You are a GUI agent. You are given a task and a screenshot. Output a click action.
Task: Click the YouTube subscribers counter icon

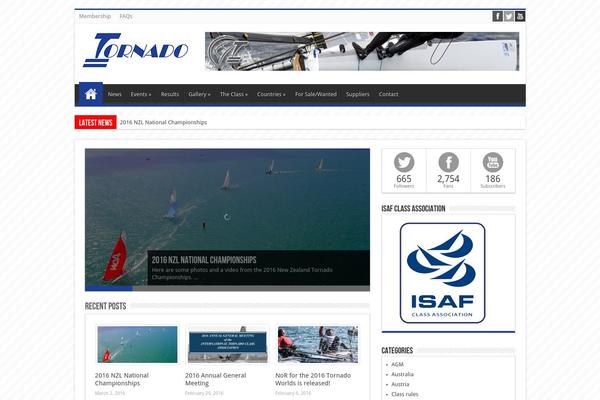tap(493, 162)
